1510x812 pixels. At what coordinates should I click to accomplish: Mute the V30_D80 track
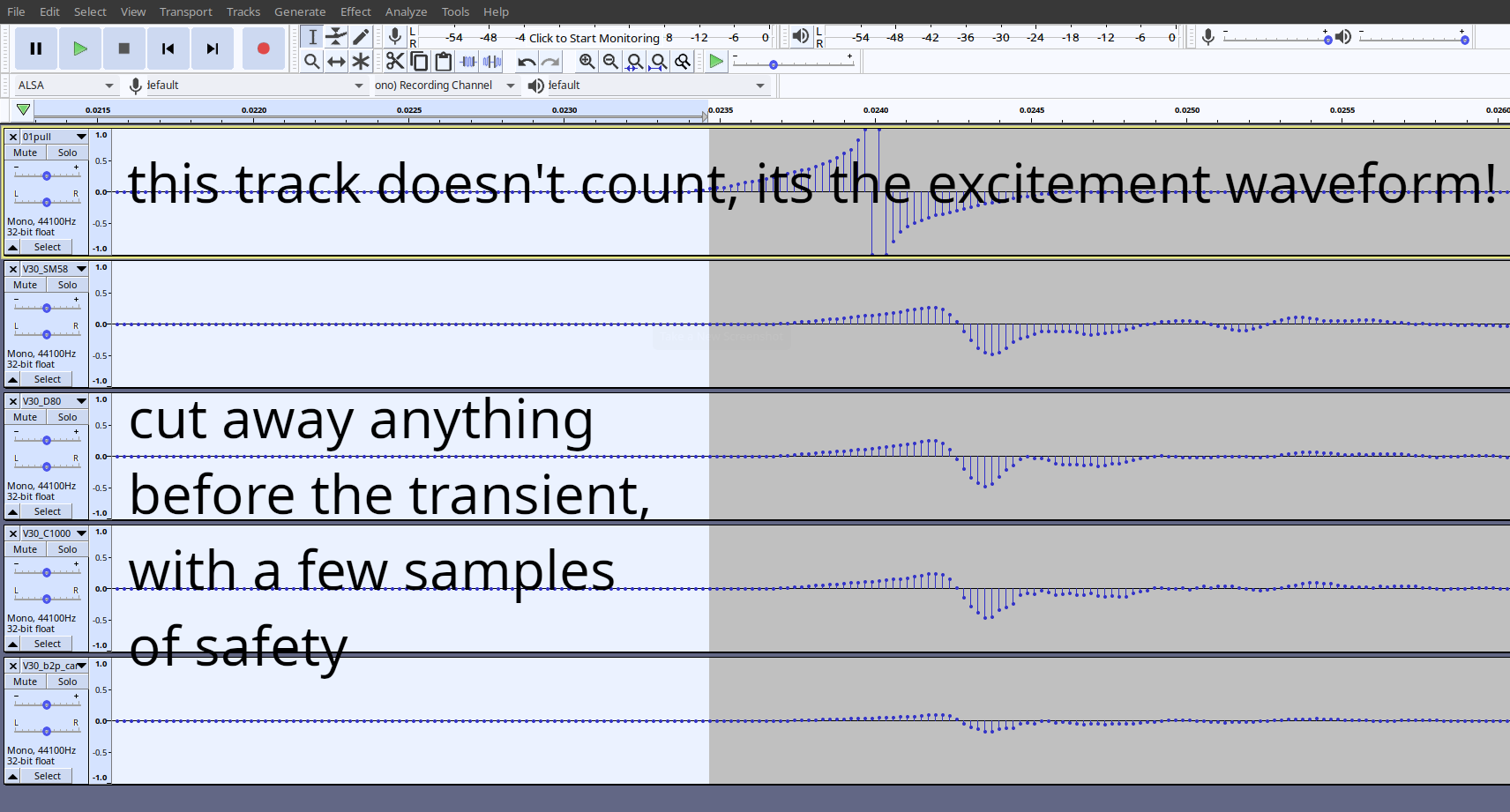[x=26, y=417]
